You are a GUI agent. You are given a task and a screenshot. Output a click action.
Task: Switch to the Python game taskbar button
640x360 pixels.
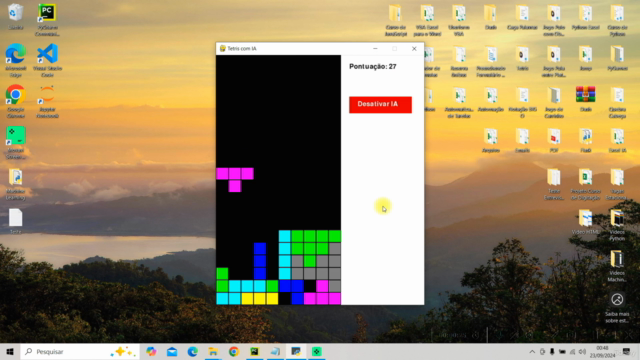pos(296,351)
